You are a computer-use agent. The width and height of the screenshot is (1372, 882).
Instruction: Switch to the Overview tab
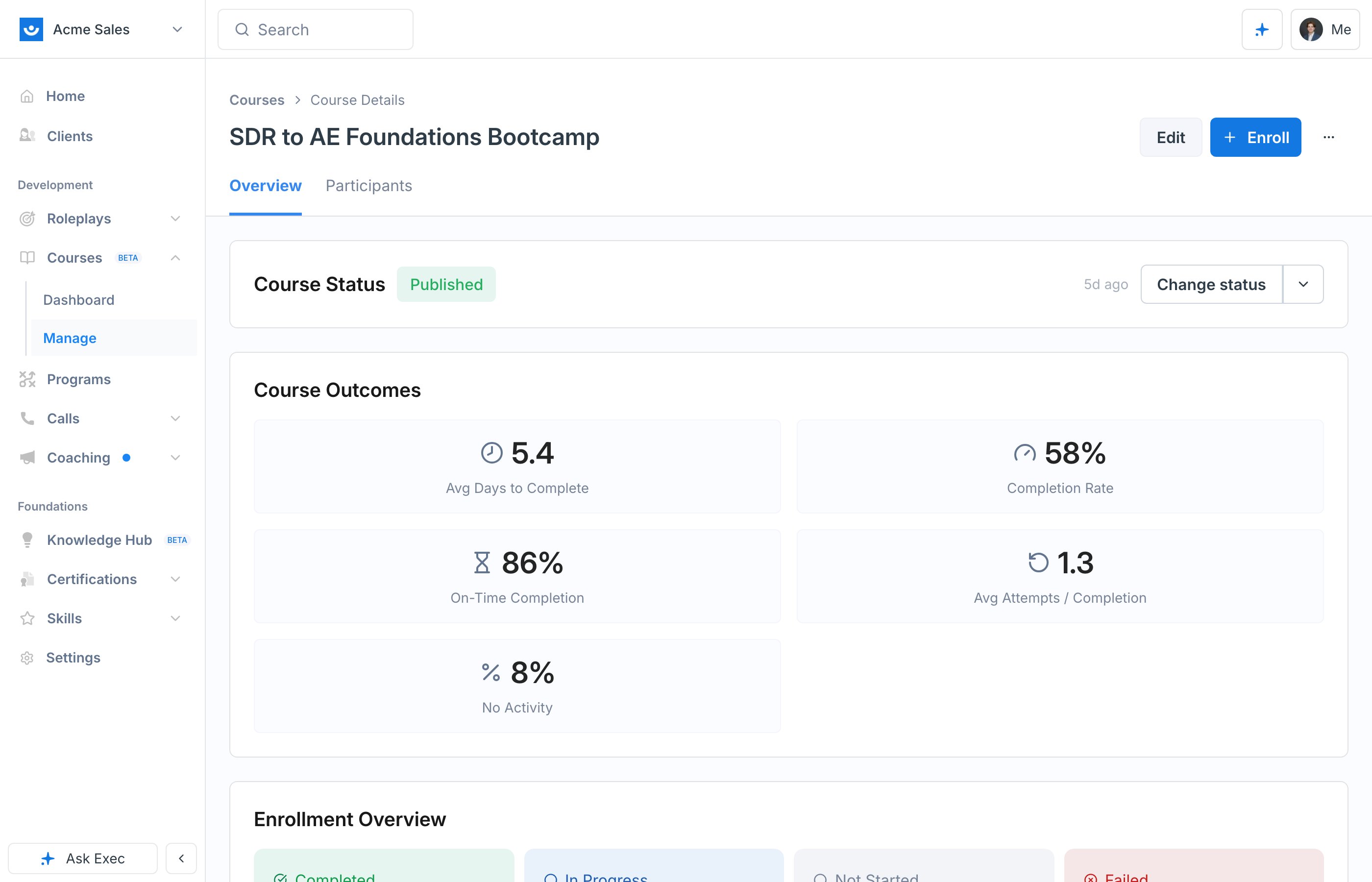[265, 186]
